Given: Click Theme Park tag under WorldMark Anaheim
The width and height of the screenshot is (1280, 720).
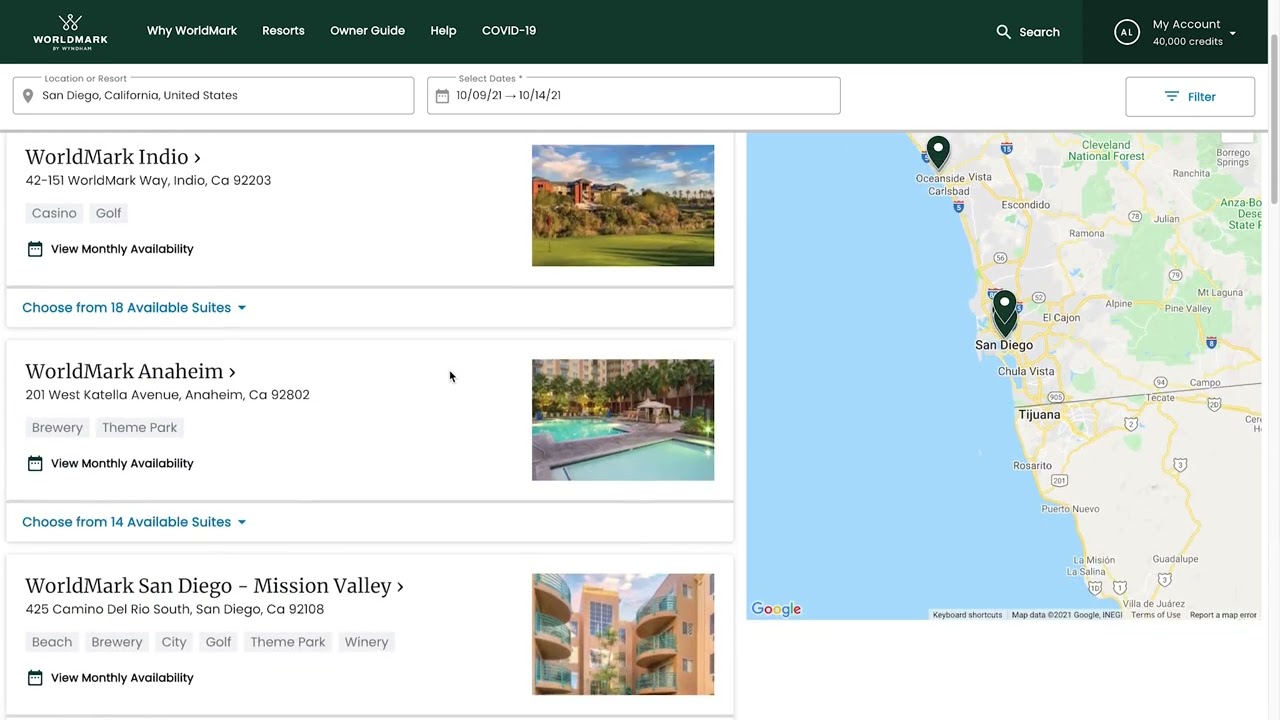Looking at the screenshot, I should (x=139, y=428).
